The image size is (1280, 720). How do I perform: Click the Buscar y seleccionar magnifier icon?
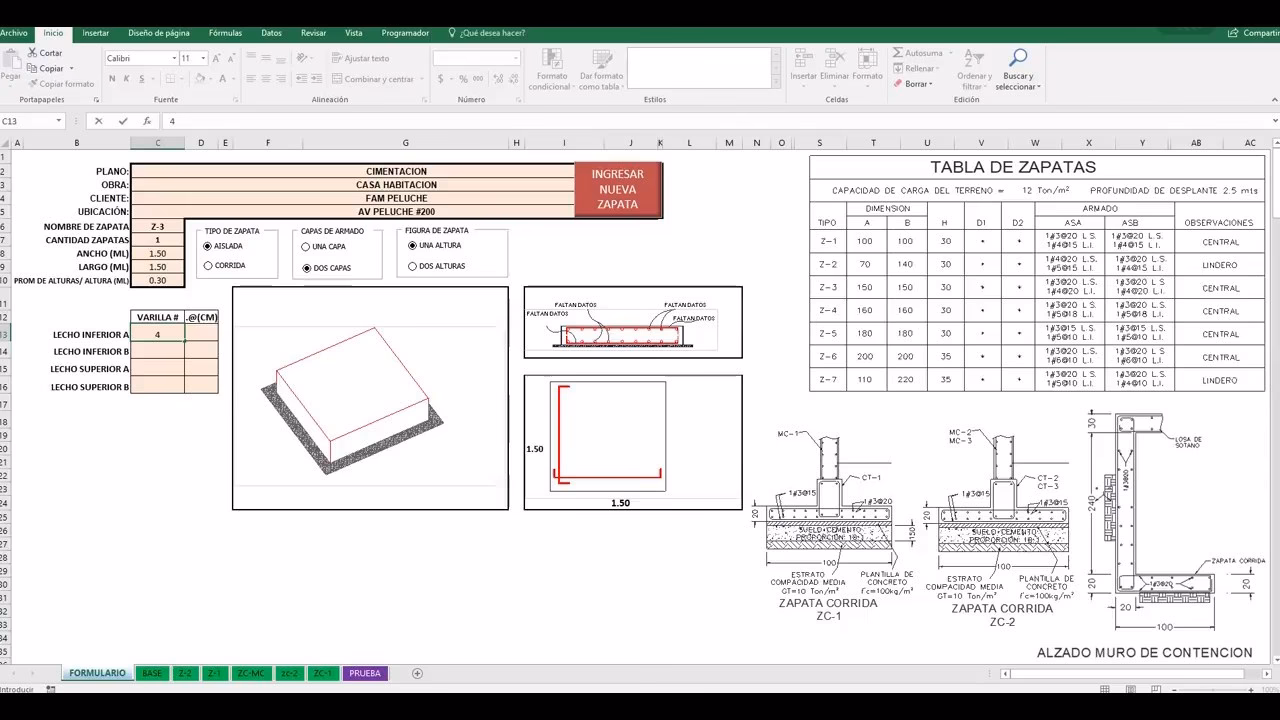coord(1018,58)
